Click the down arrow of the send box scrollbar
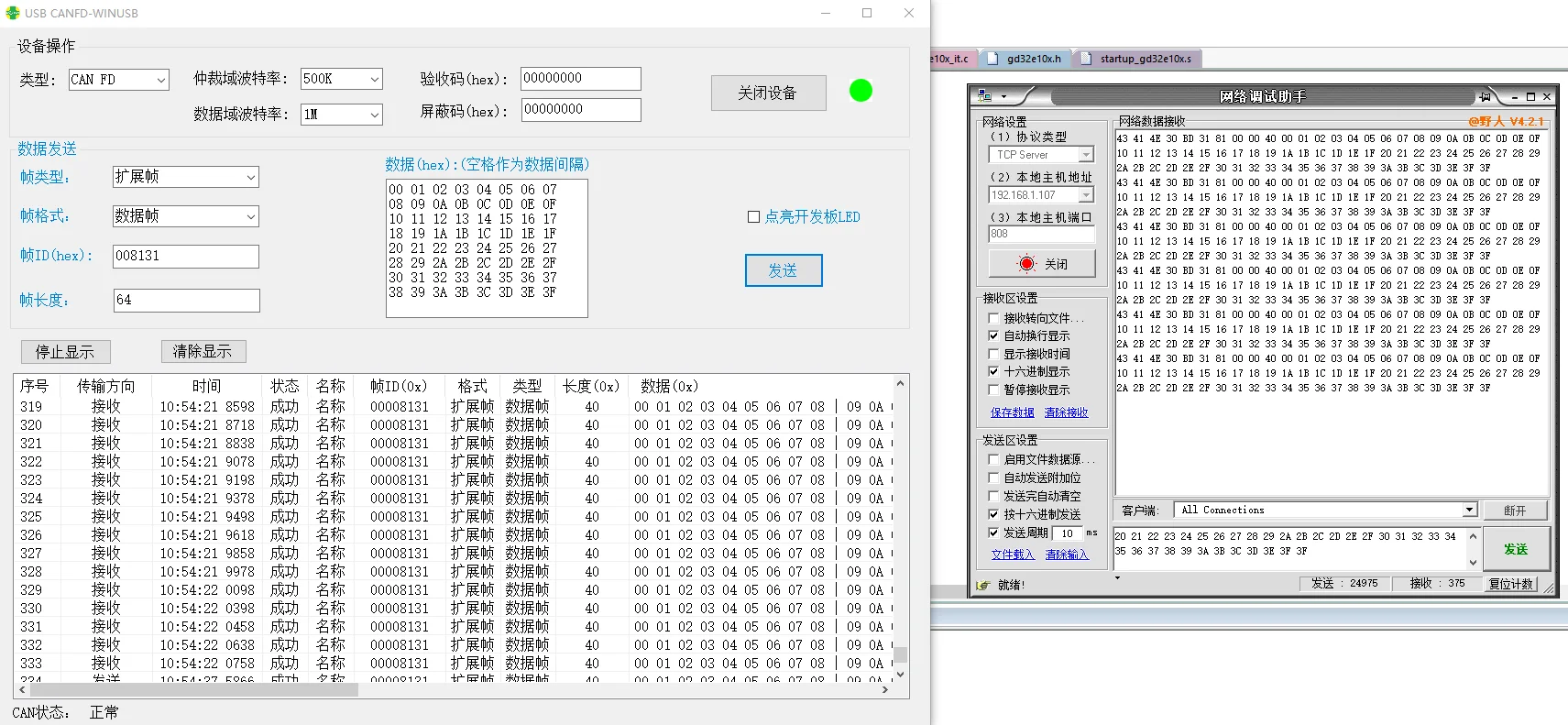 [x=1473, y=562]
